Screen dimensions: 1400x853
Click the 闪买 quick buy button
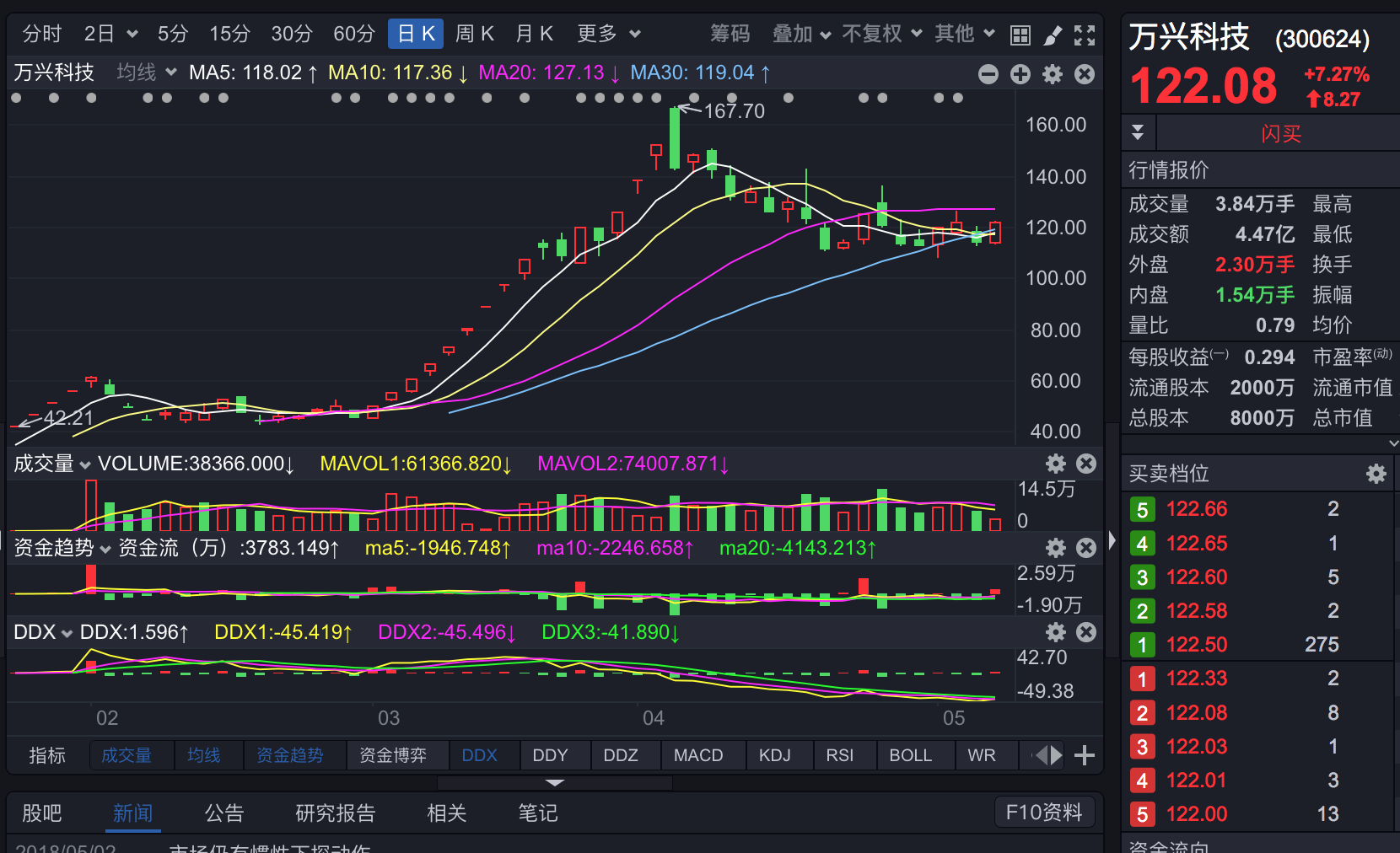[x=1280, y=133]
